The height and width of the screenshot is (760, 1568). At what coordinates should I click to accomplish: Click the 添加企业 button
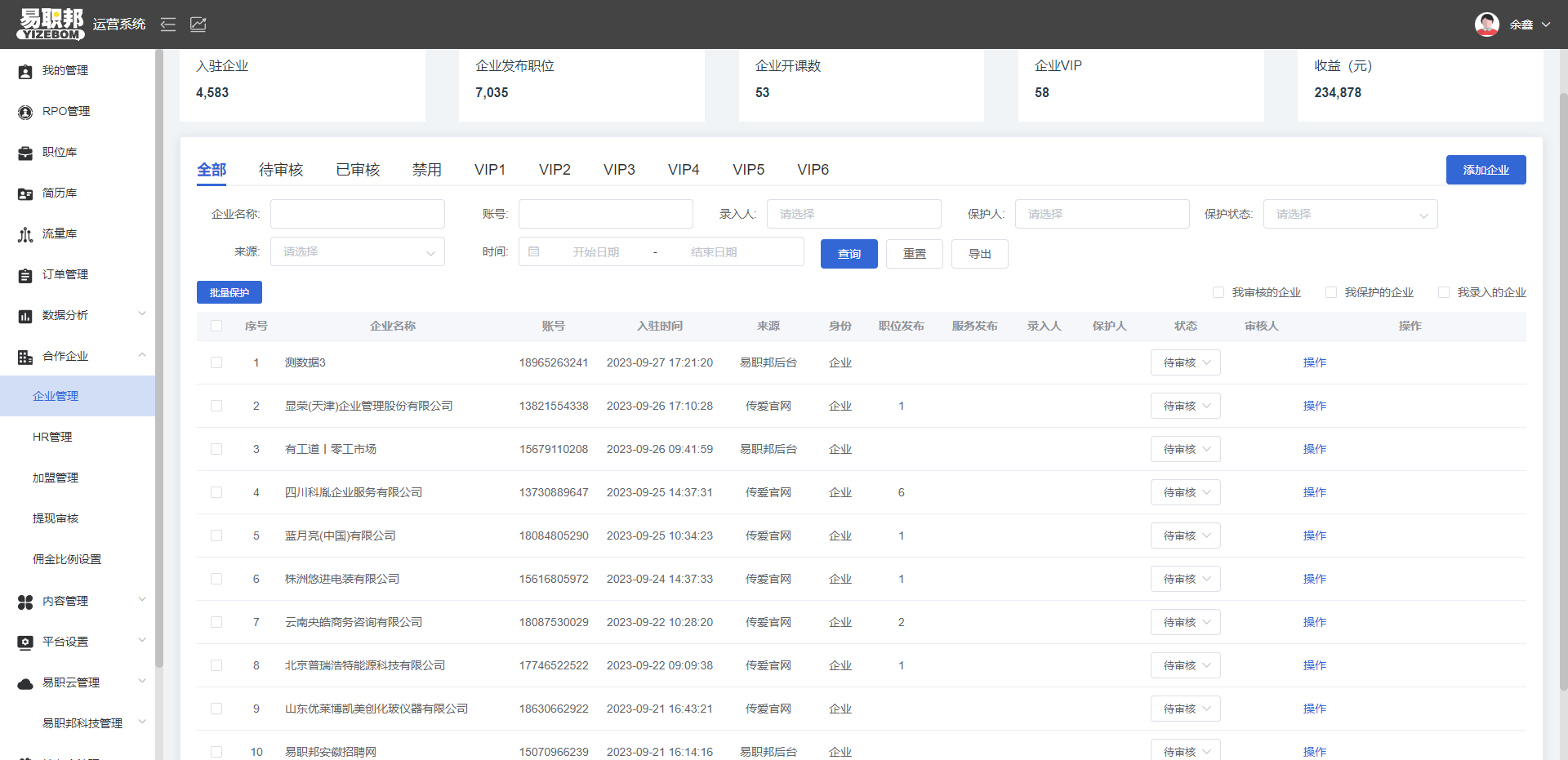[1486, 170]
